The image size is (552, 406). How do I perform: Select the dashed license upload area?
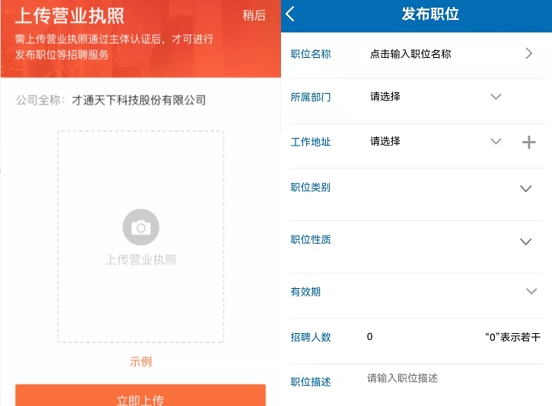point(141,236)
